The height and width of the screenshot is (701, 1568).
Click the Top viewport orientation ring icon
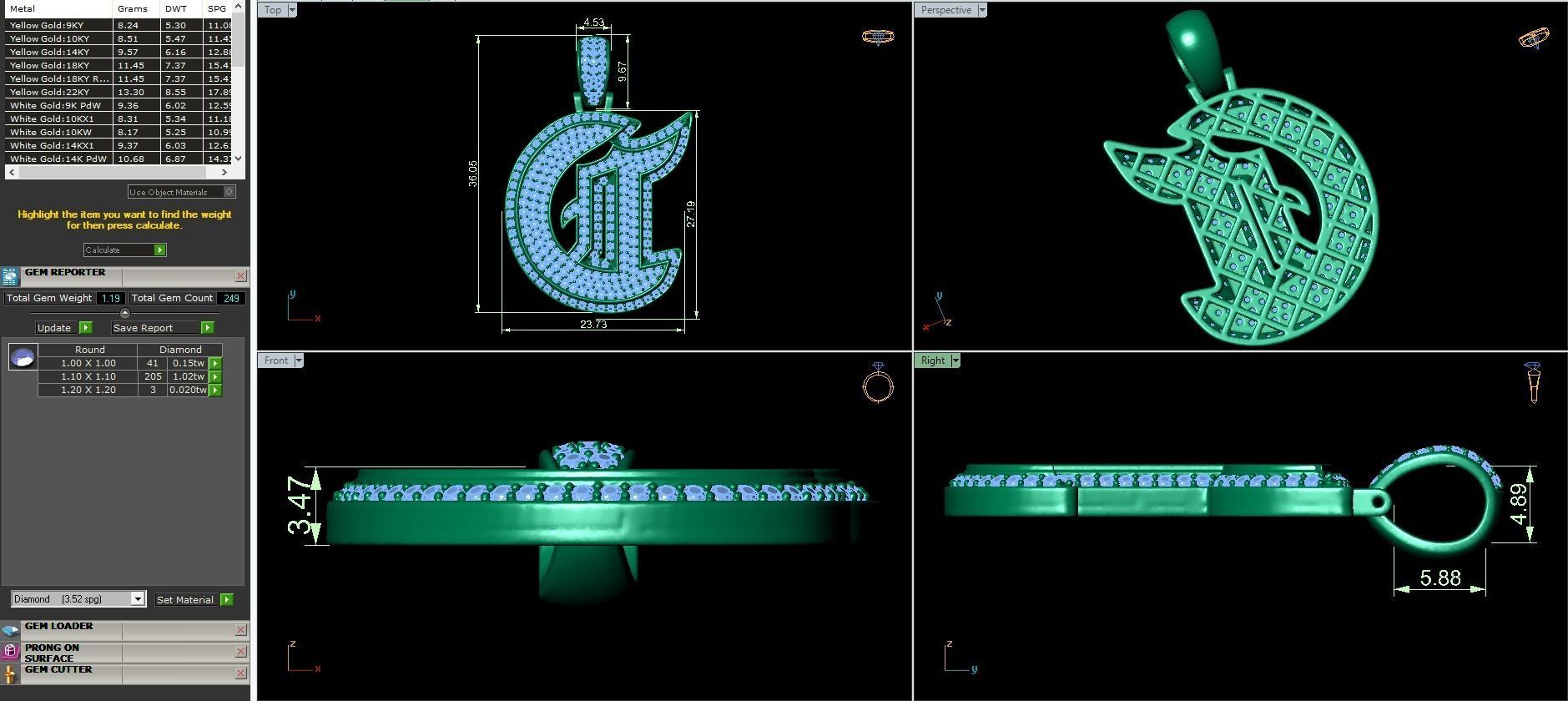[x=877, y=37]
